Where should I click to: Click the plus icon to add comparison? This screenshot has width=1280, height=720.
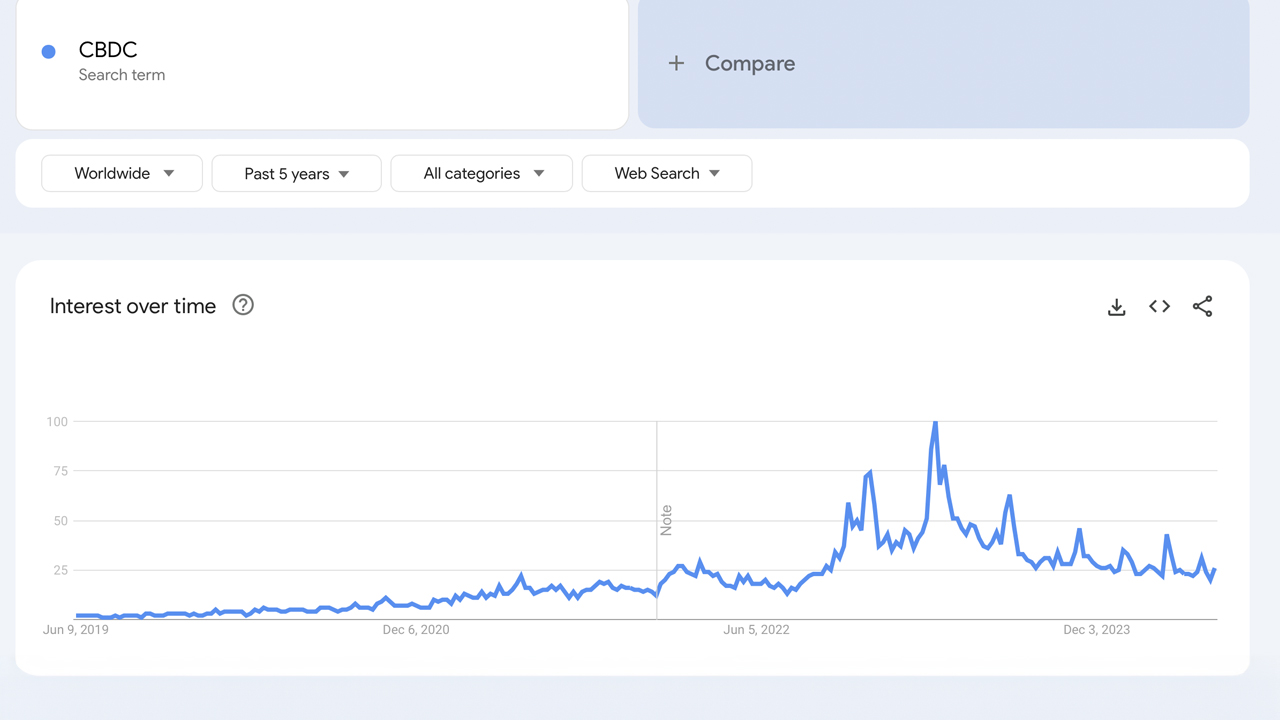[x=677, y=63]
